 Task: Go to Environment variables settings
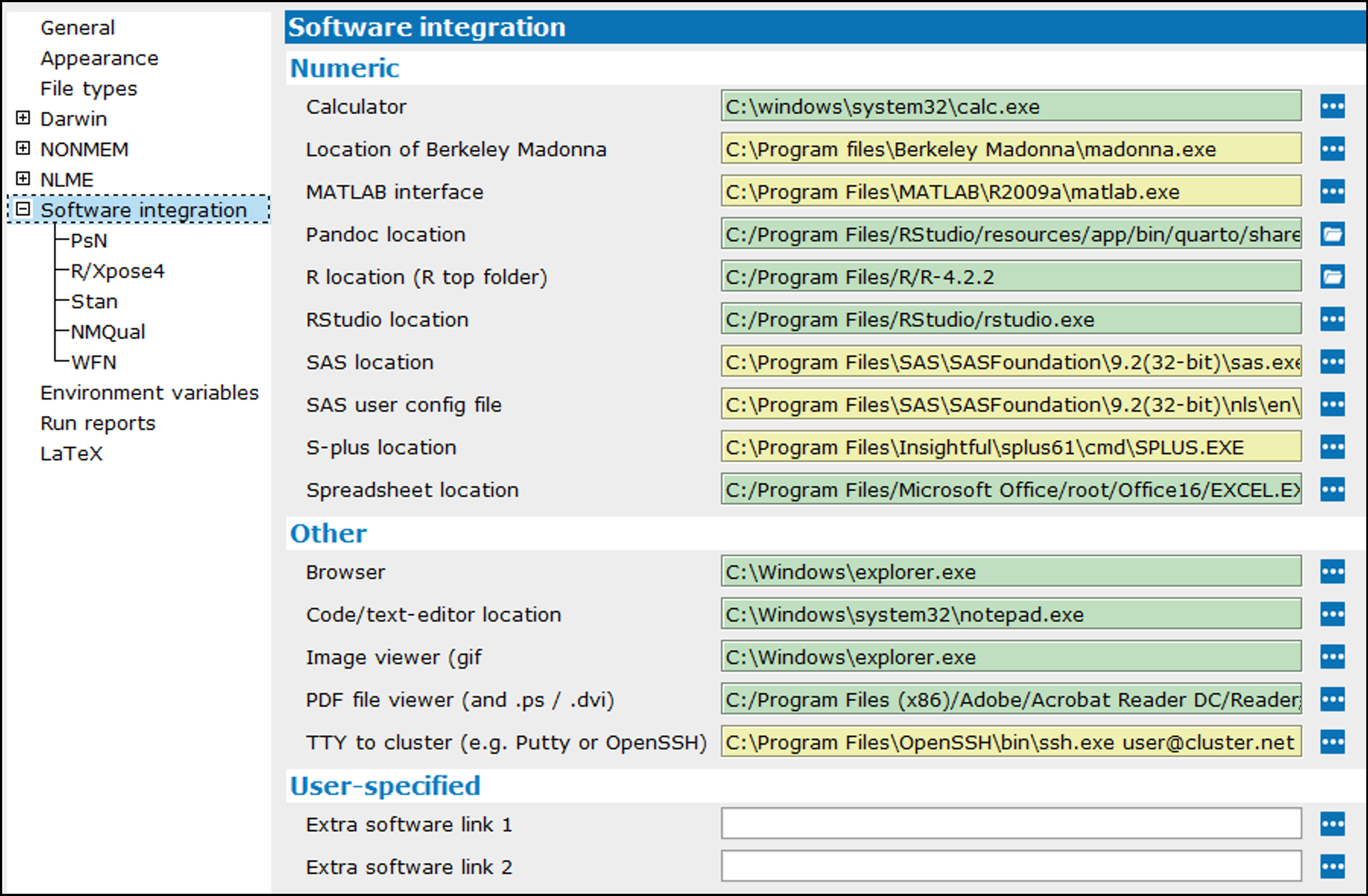point(149,393)
